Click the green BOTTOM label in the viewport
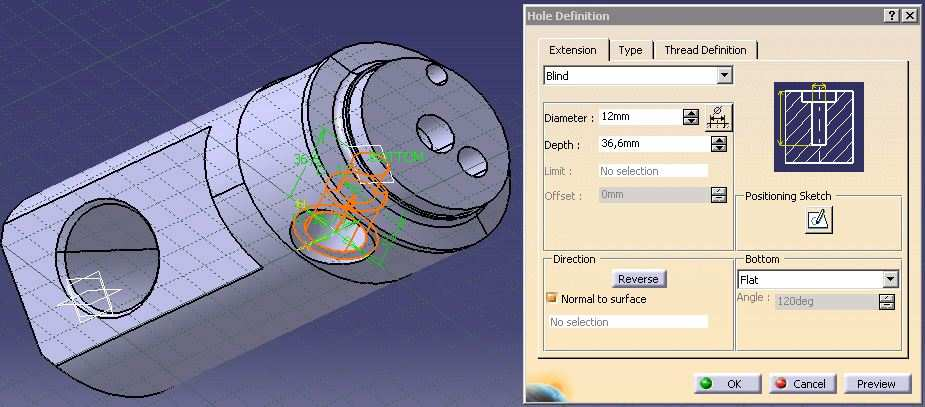The image size is (925, 407). (x=396, y=157)
